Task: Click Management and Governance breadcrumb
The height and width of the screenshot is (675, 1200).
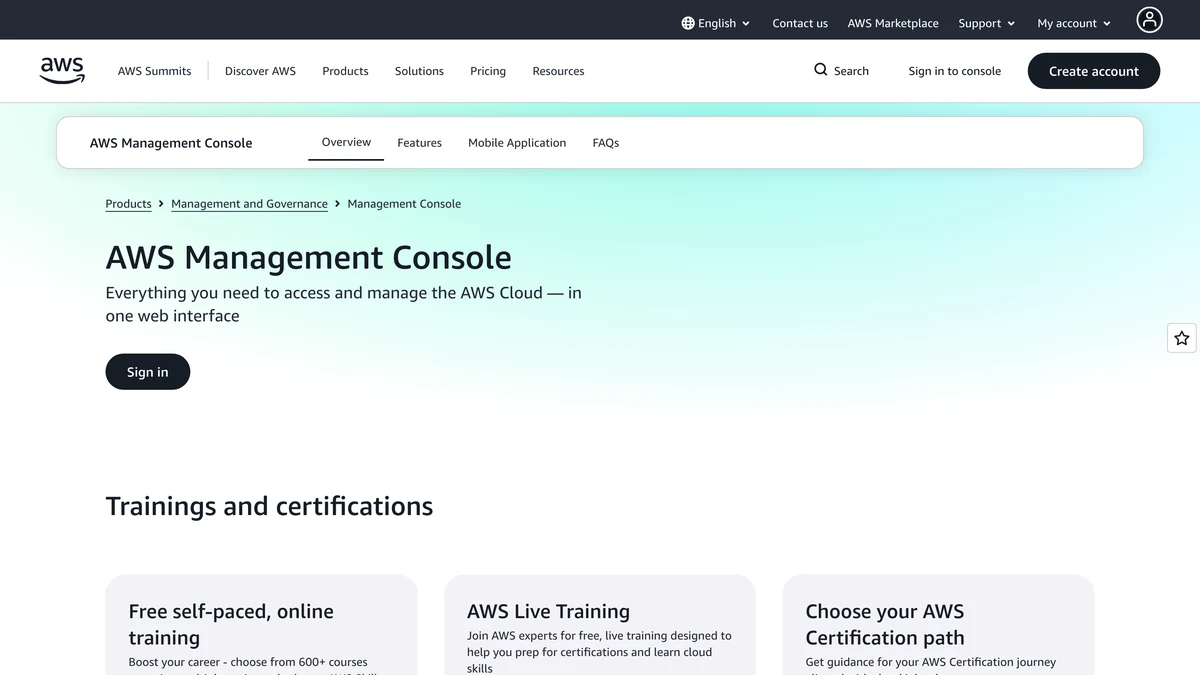Action: [x=249, y=204]
